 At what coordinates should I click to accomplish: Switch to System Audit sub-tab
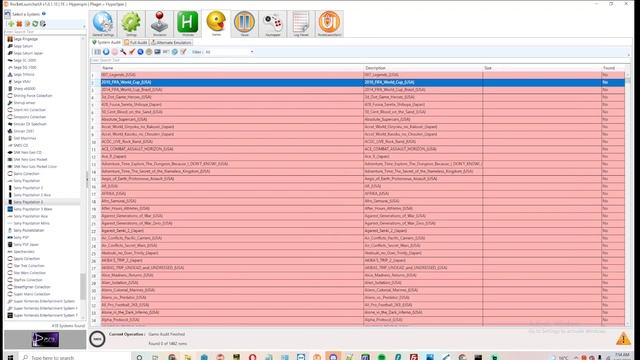107,42
